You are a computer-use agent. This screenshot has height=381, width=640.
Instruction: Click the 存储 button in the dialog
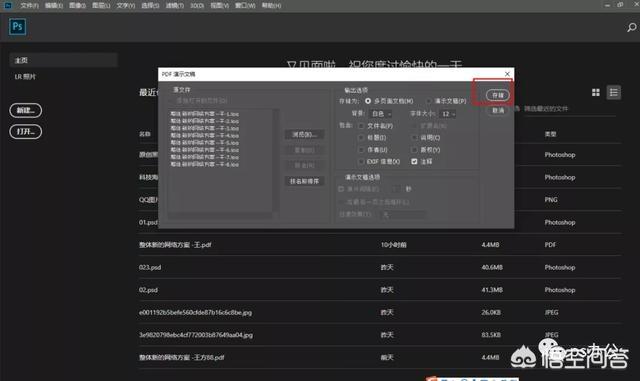tap(498, 95)
